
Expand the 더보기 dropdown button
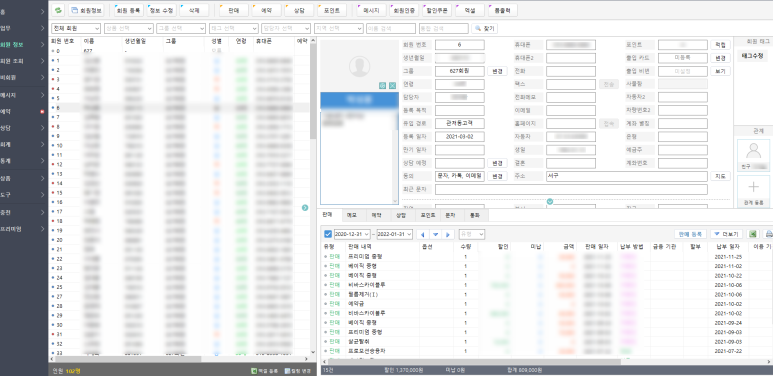727,234
